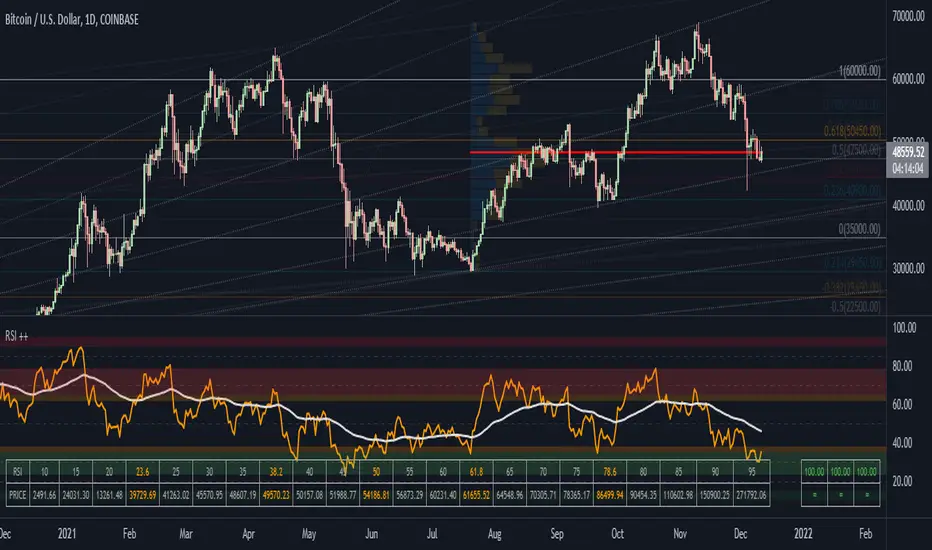Click the current price label 48559.52
This screenshot has width=932, height=550.
(908, 152)
